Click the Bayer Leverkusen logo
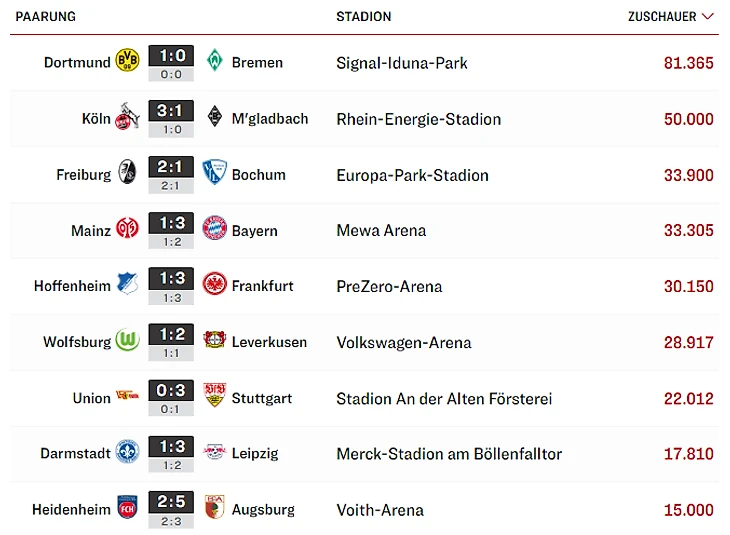Image resolution: width=730 pixels, height=535 pixels. (x=214, y=342)
